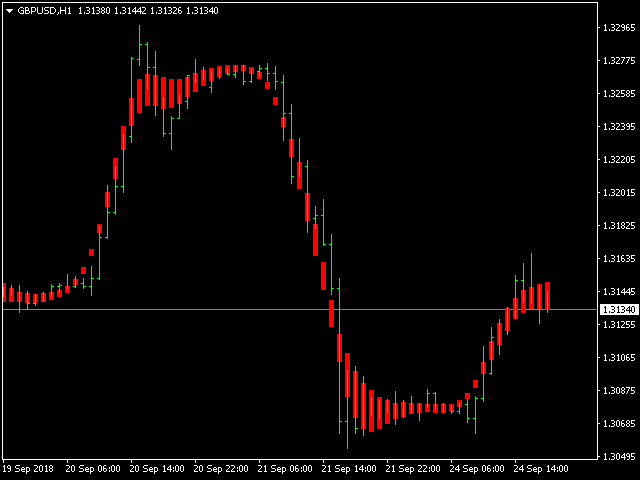Click the 24 Sep 06:00 time label
Viewport: 640px width, 480px height.
tap(477, 469)
